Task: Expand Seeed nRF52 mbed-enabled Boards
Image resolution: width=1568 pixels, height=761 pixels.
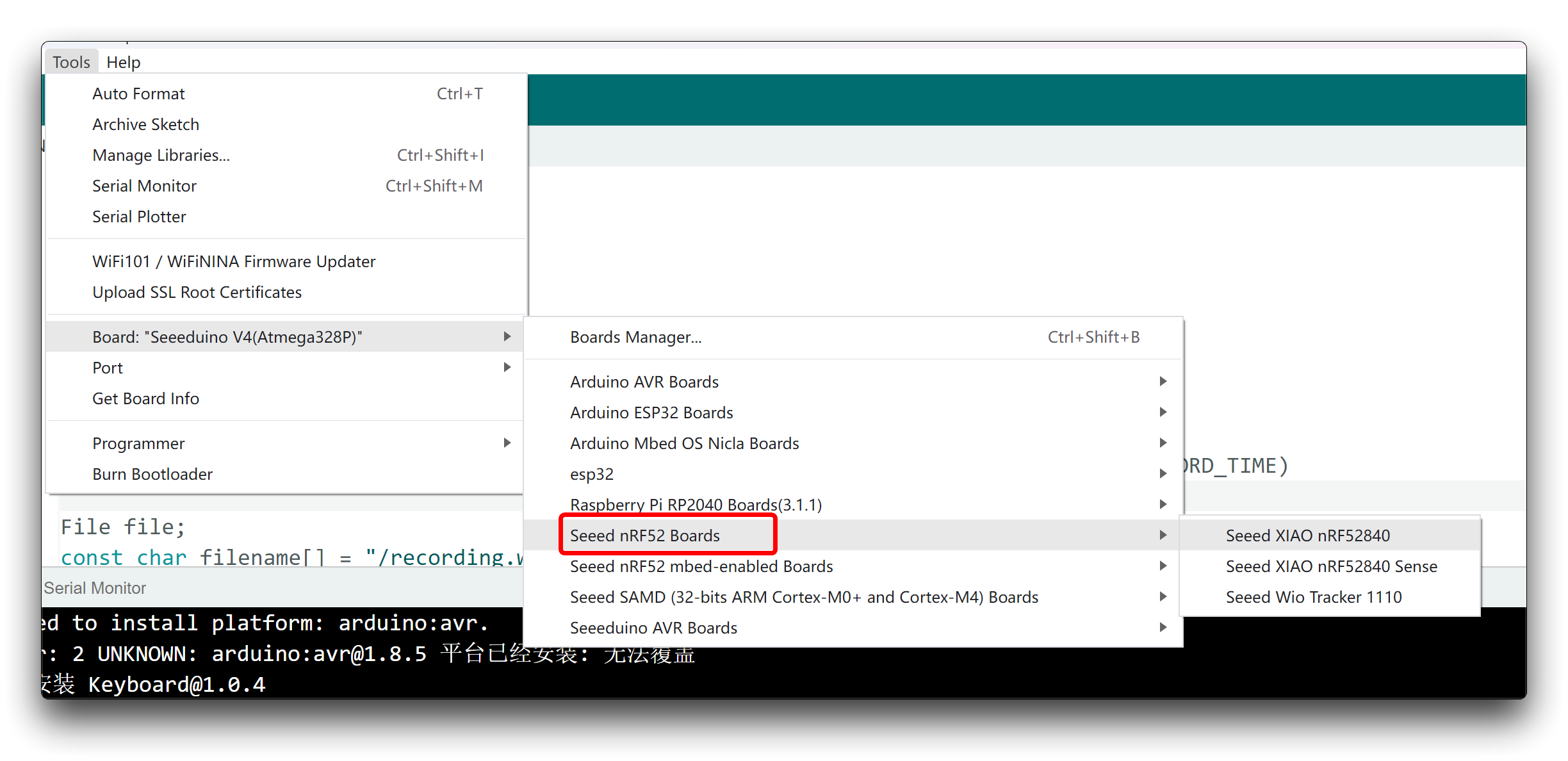Action: pos(853,566)
